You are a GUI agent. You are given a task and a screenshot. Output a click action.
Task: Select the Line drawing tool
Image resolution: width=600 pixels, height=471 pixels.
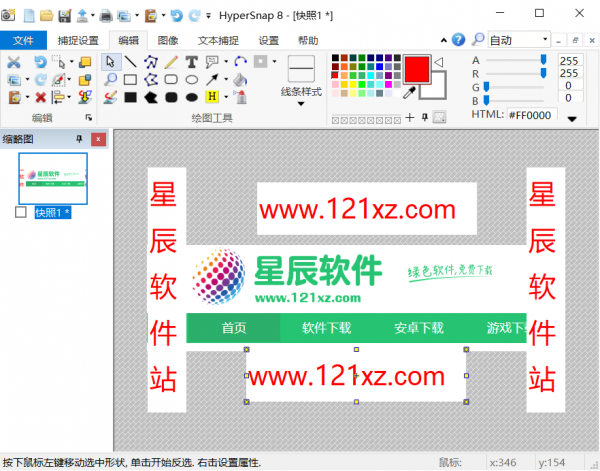(x=130, y=62)
